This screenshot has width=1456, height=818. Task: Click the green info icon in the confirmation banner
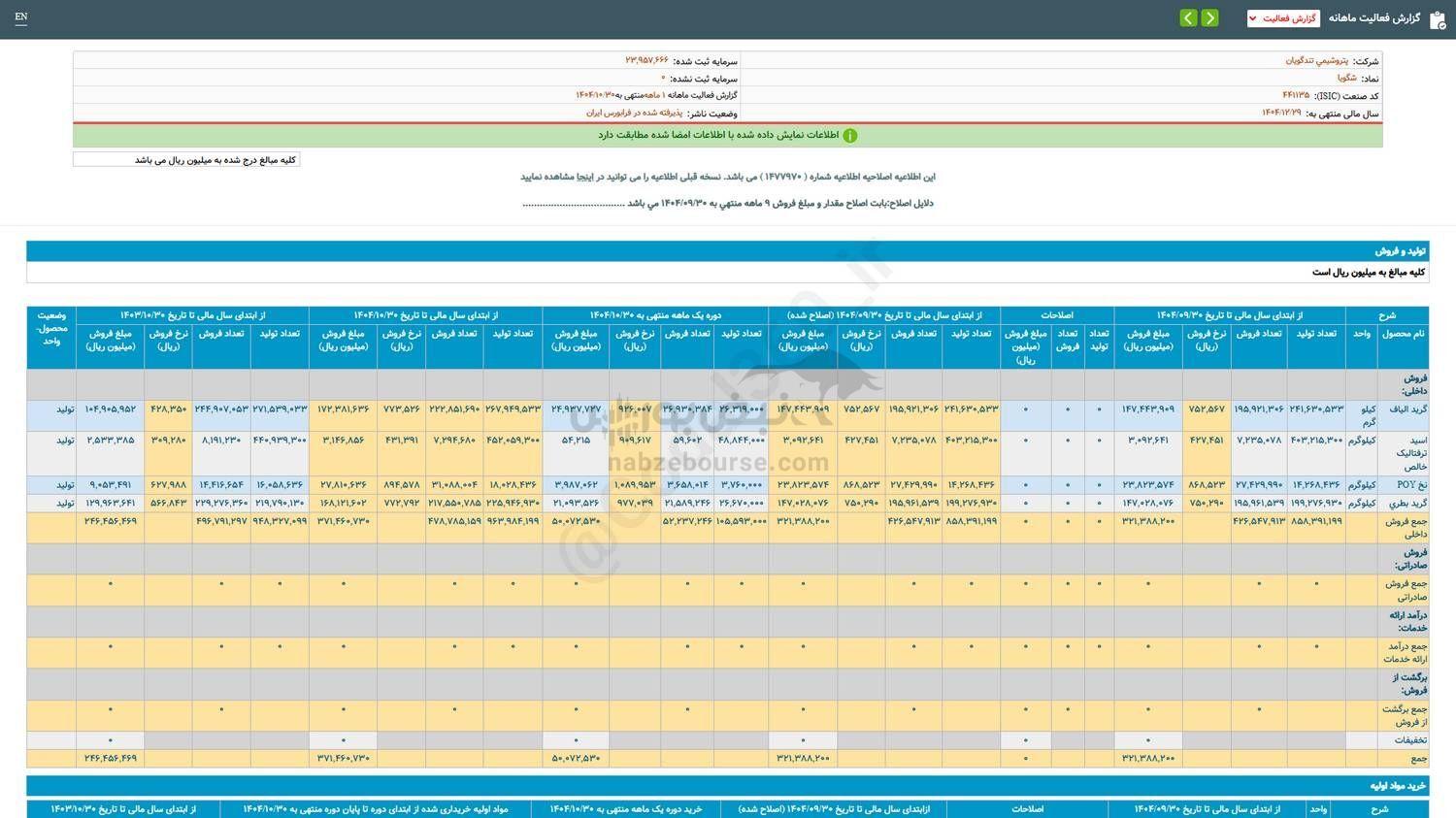click(850, 135)
